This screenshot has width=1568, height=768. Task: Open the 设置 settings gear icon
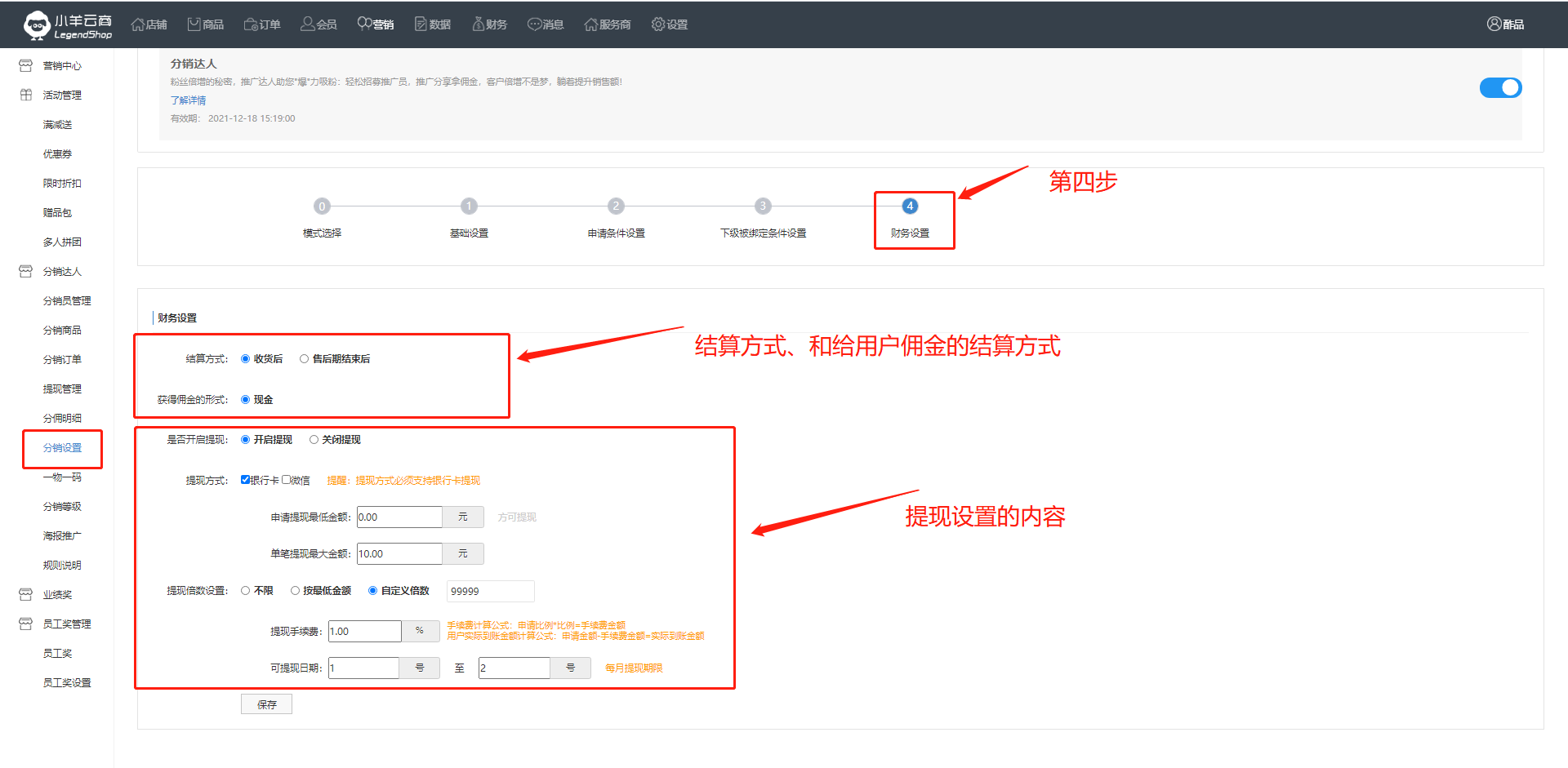[658, 24]
